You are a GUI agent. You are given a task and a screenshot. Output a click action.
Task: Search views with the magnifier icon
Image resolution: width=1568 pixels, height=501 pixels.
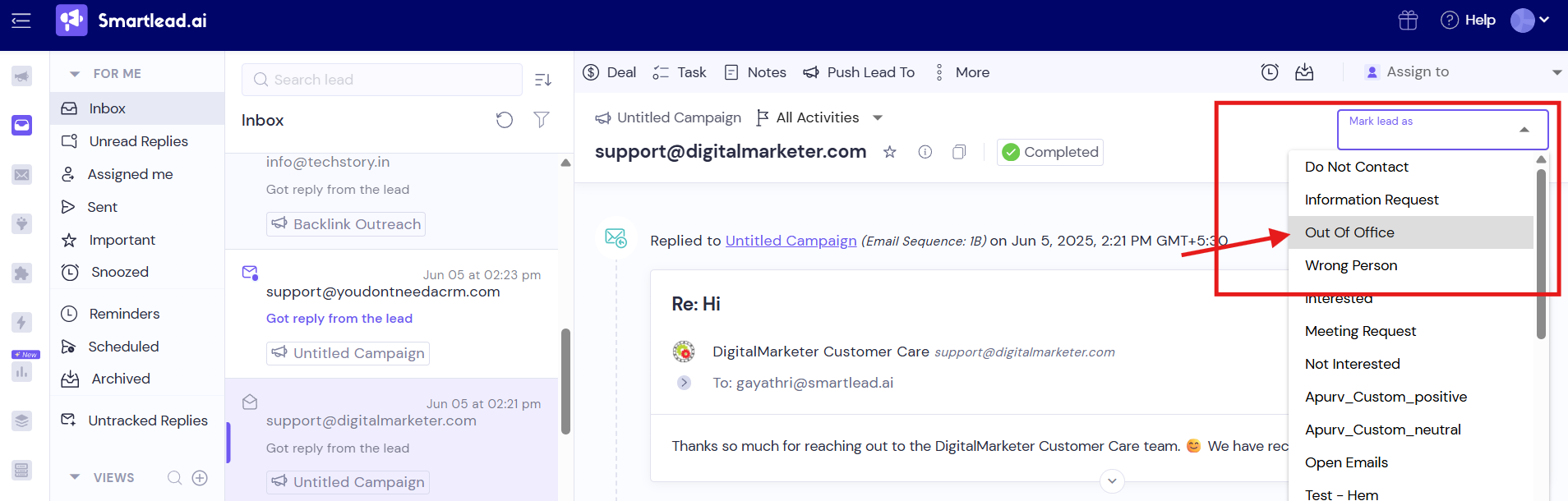(174, 478)
